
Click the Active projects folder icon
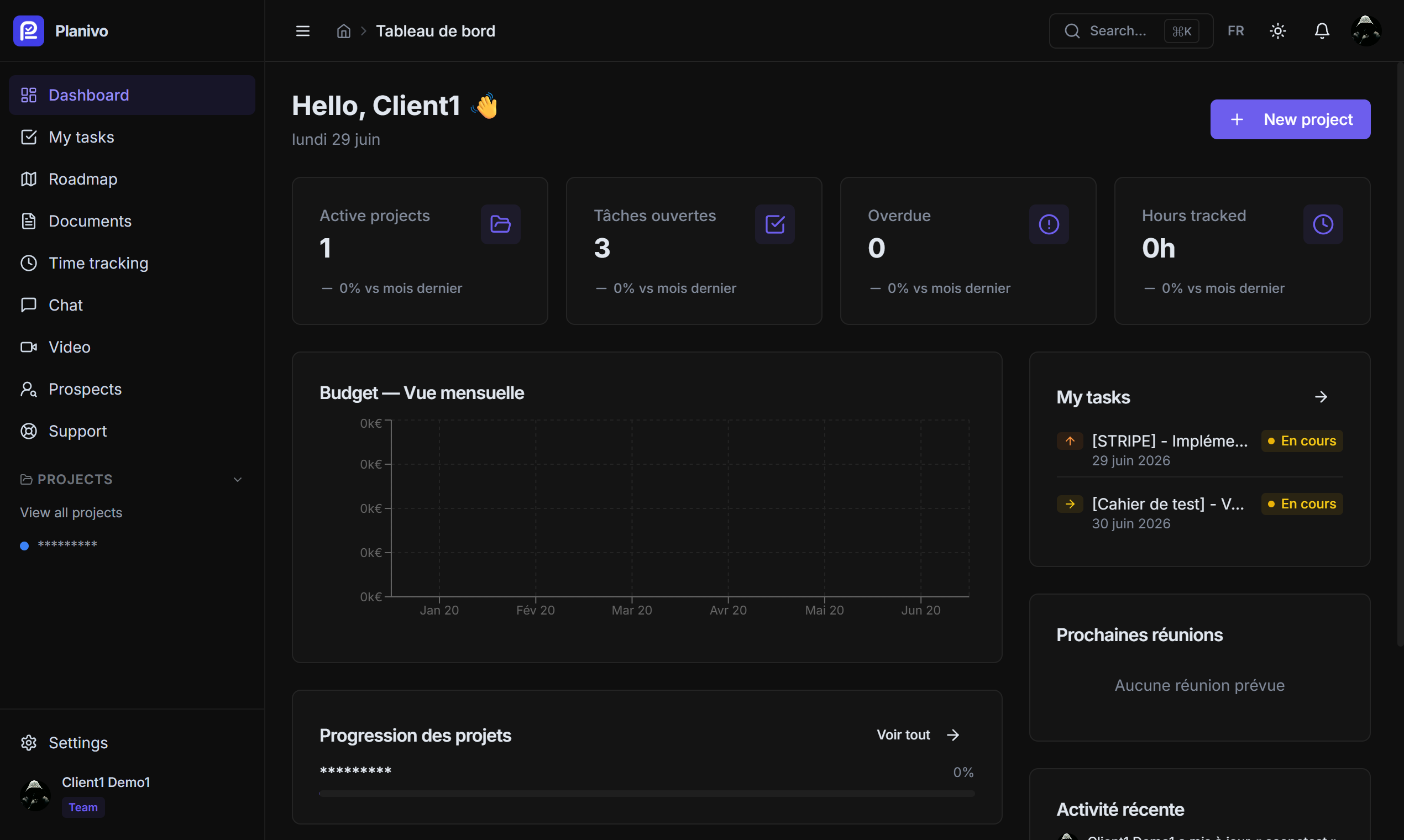coord(500,224)
